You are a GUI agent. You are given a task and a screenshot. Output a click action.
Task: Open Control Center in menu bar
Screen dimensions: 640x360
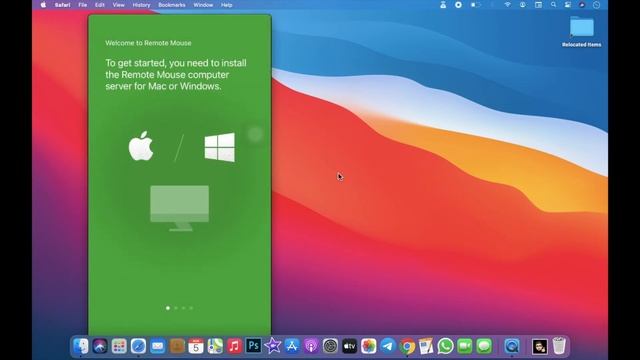(567, 5)
